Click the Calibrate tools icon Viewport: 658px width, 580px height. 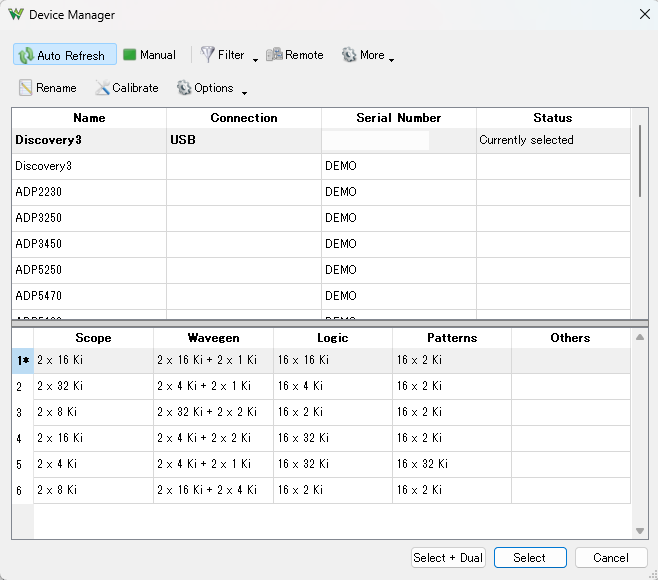point(102,88)
